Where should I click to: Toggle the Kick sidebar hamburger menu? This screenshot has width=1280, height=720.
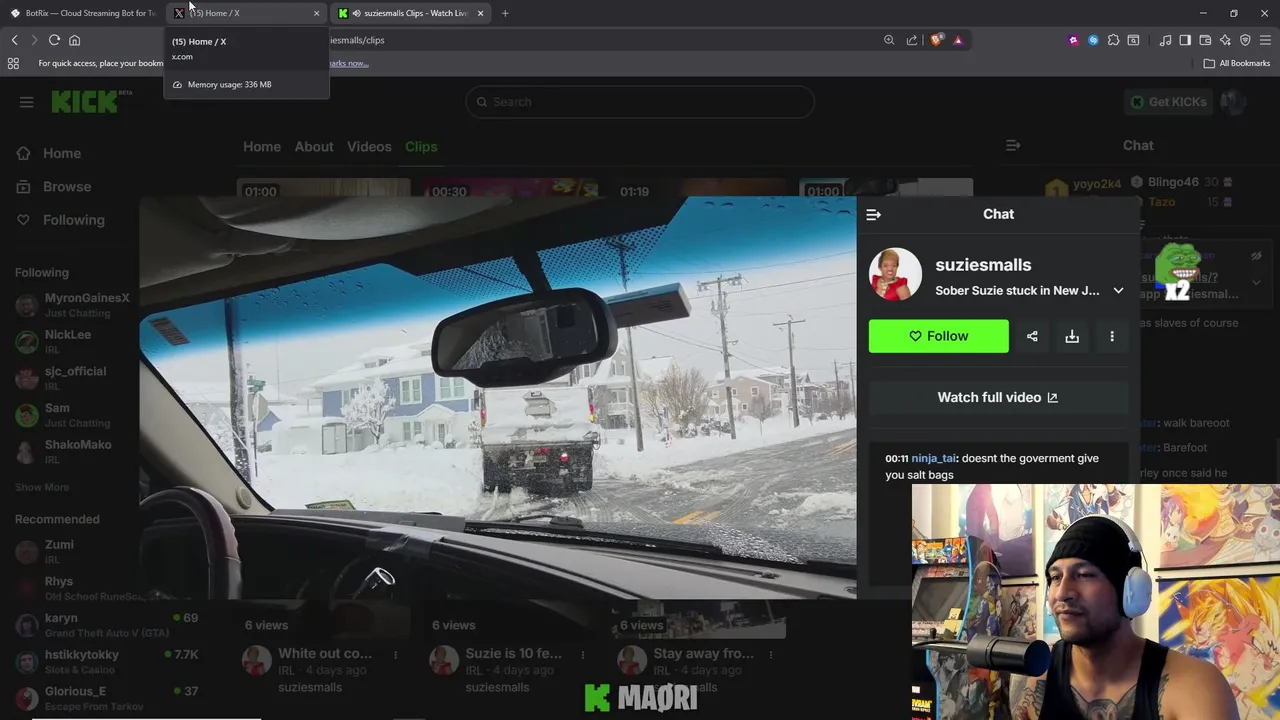(27, 102)
